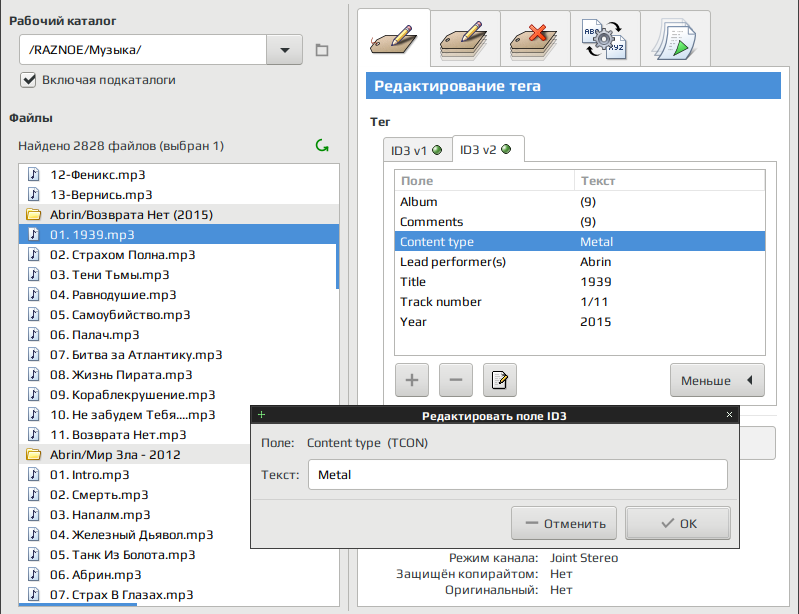Select file 03. Напалм.mp3
Image resolution: width=799 pixels, height=614 pixels.
(x=135, y=515)
